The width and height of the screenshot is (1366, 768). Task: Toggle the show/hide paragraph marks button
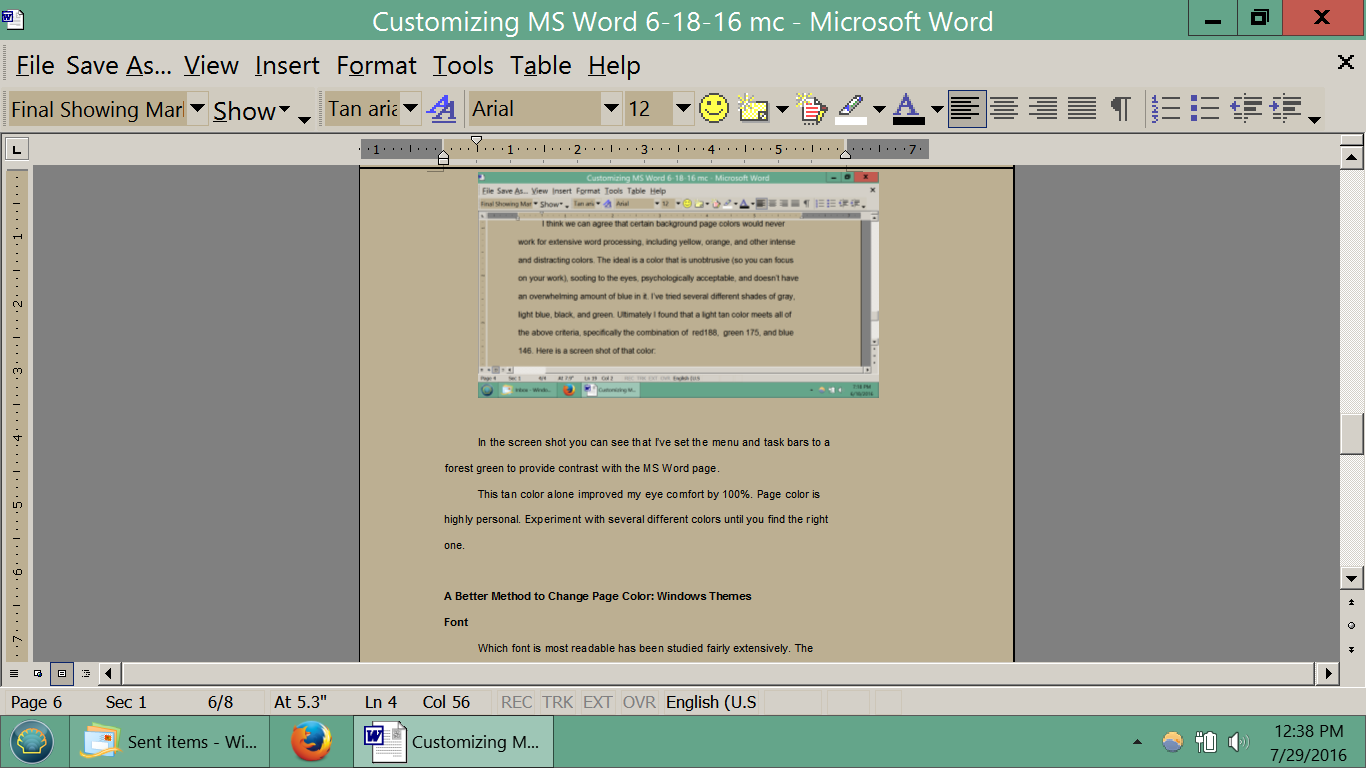tap(1121, 108)
